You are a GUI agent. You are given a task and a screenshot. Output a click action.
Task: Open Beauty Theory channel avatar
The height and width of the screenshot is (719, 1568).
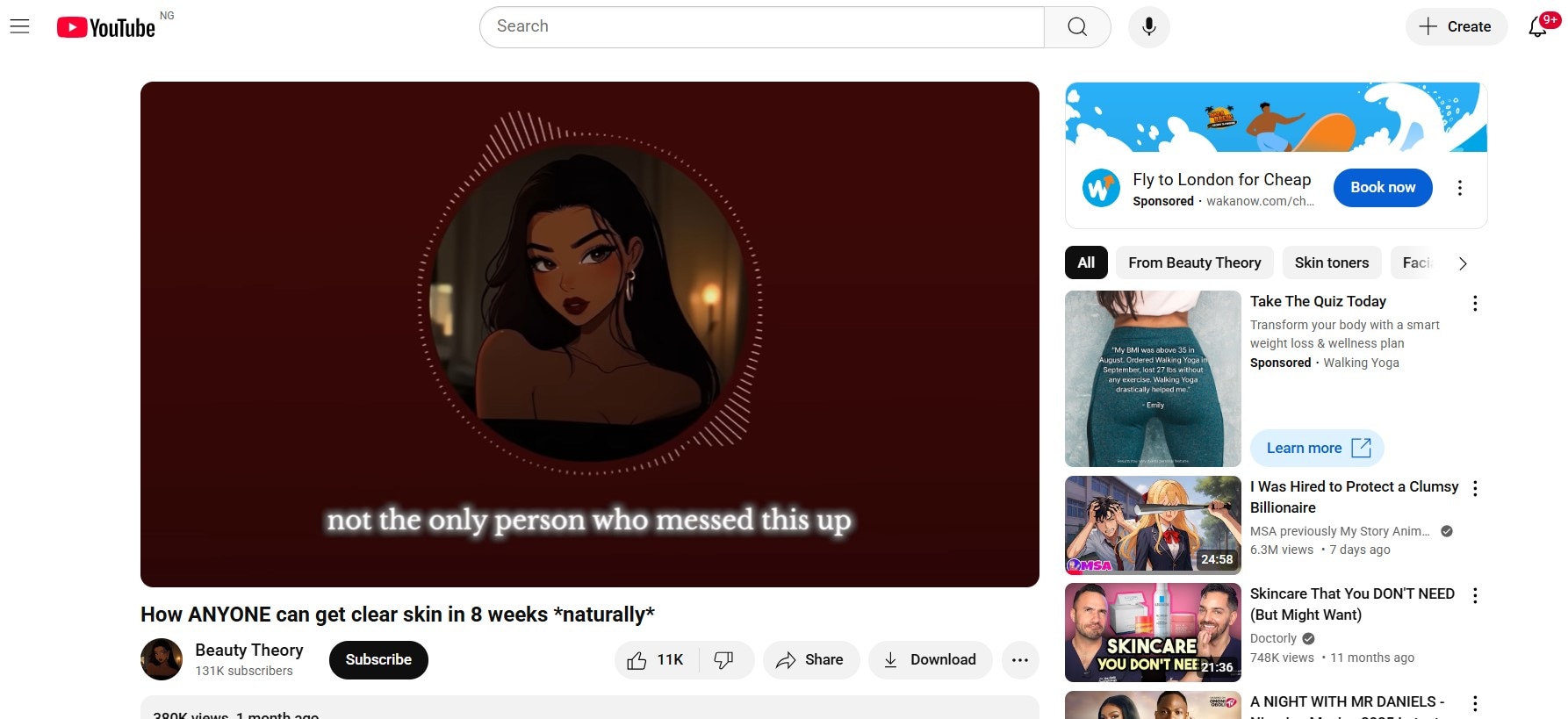click(162, 659)
